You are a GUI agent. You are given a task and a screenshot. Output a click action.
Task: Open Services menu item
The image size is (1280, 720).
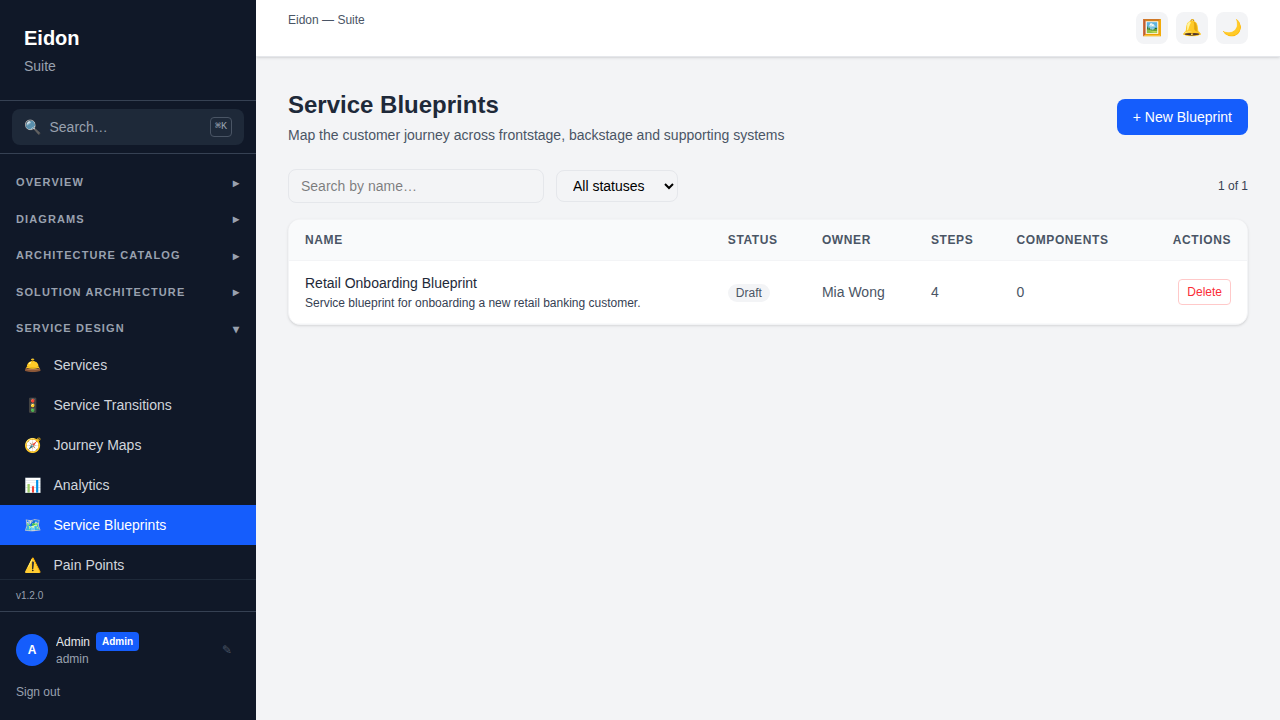click(128, 365)
